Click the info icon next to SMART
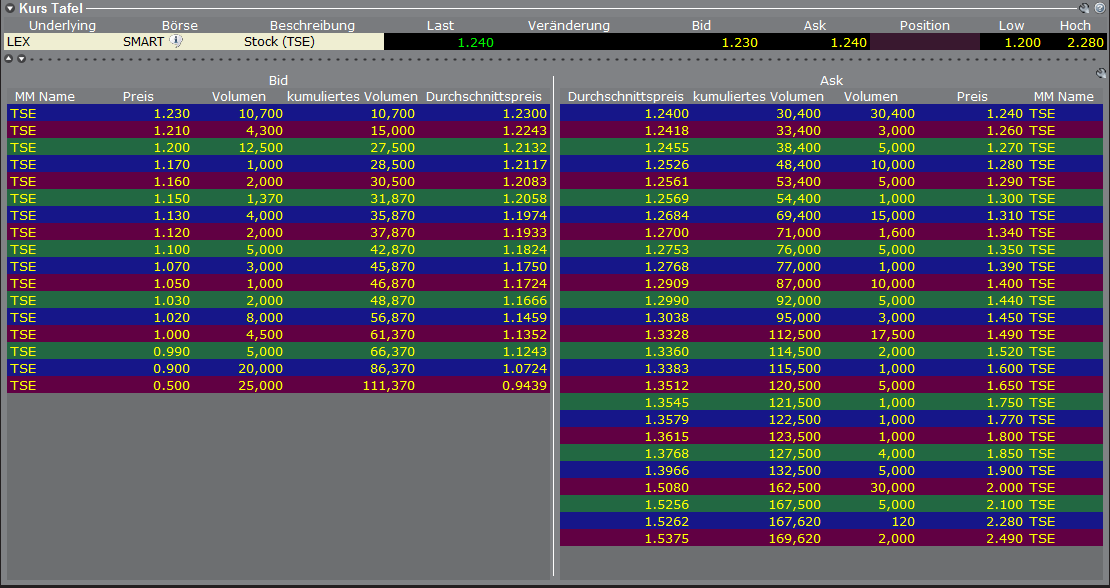Screen dimensions: 1110x588 click(x=176, y=41)
